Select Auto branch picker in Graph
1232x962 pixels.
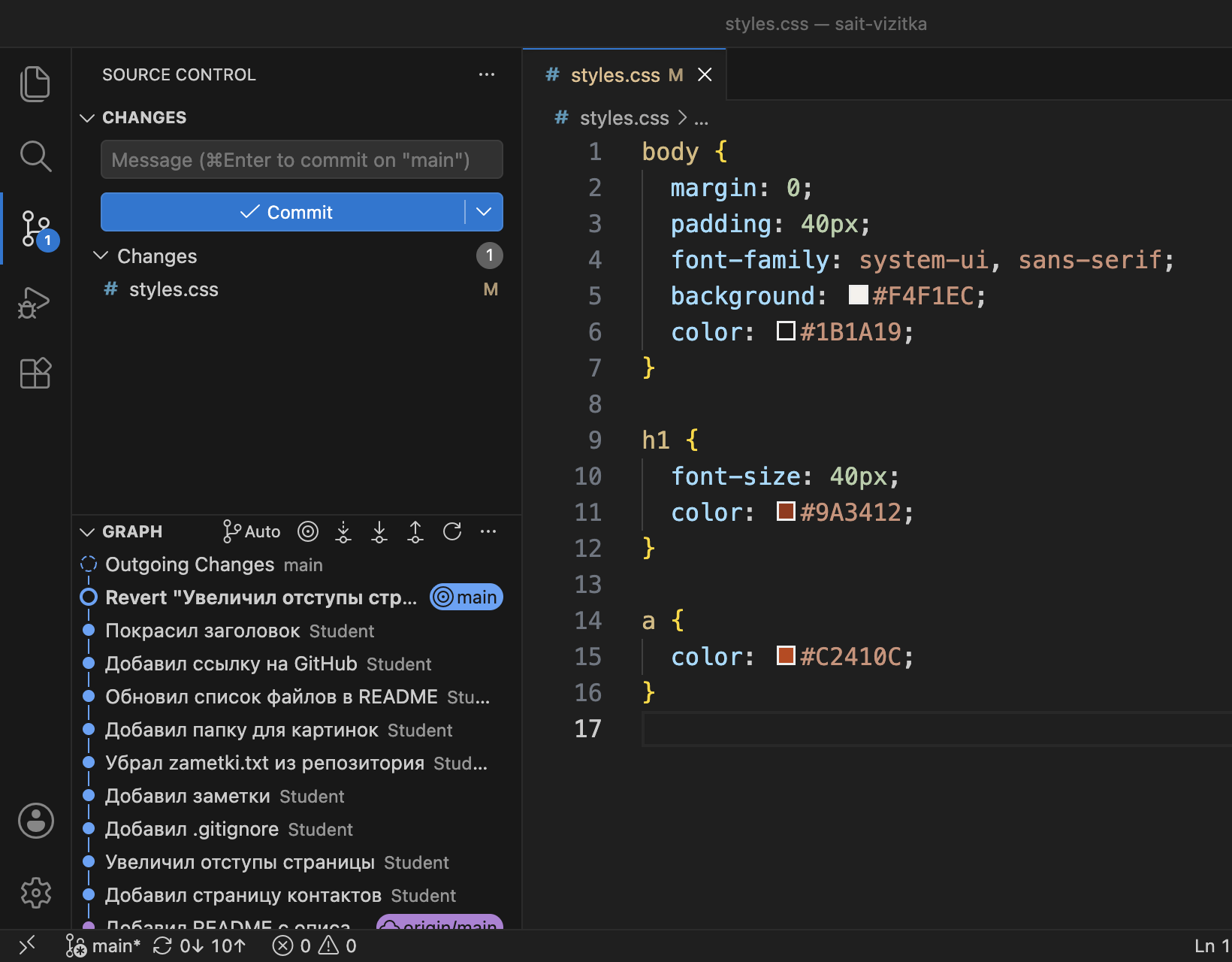pyautogui.click(x=252, y=531)
